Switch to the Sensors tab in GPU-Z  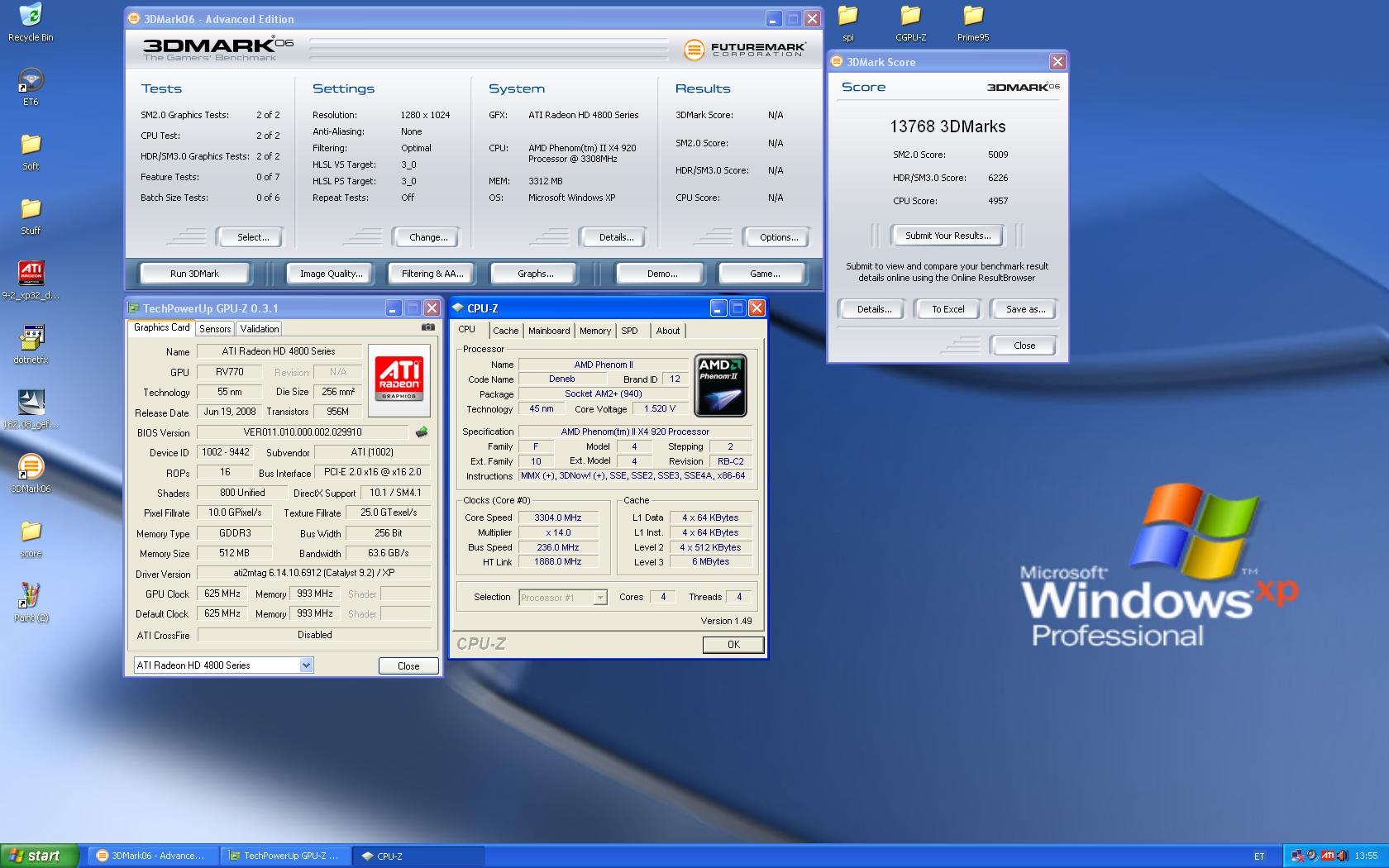coord(215,329)
